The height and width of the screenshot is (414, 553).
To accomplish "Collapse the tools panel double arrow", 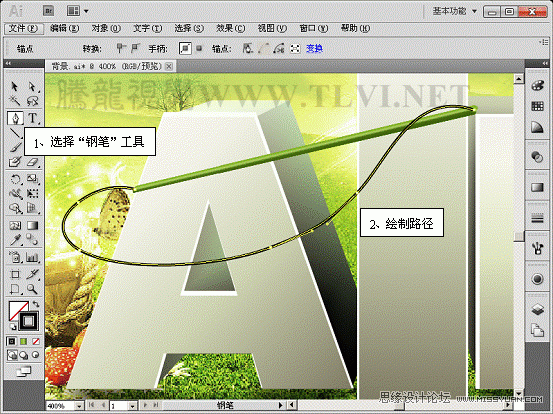I will coord(8,63).
